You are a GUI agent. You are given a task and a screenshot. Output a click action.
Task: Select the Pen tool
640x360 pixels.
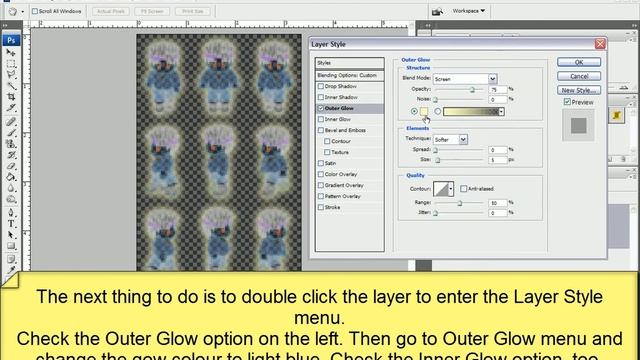coord(11,213)
